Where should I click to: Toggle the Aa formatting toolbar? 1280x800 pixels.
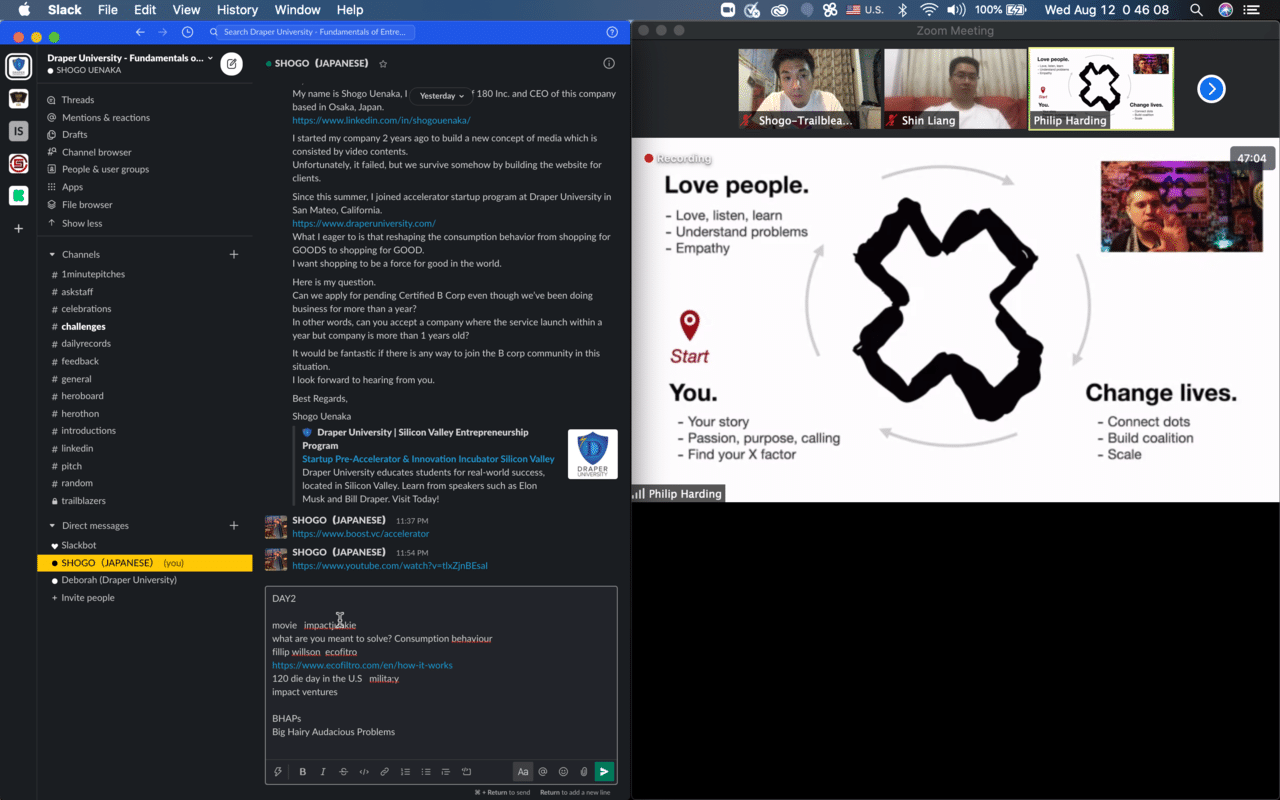522,771
